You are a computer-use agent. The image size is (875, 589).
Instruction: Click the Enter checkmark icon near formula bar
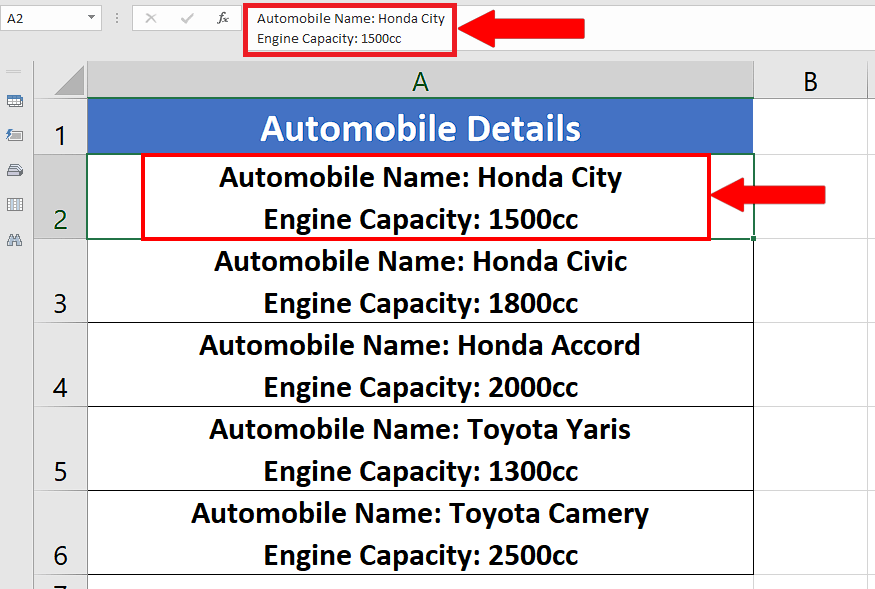(x=187, y=18)
